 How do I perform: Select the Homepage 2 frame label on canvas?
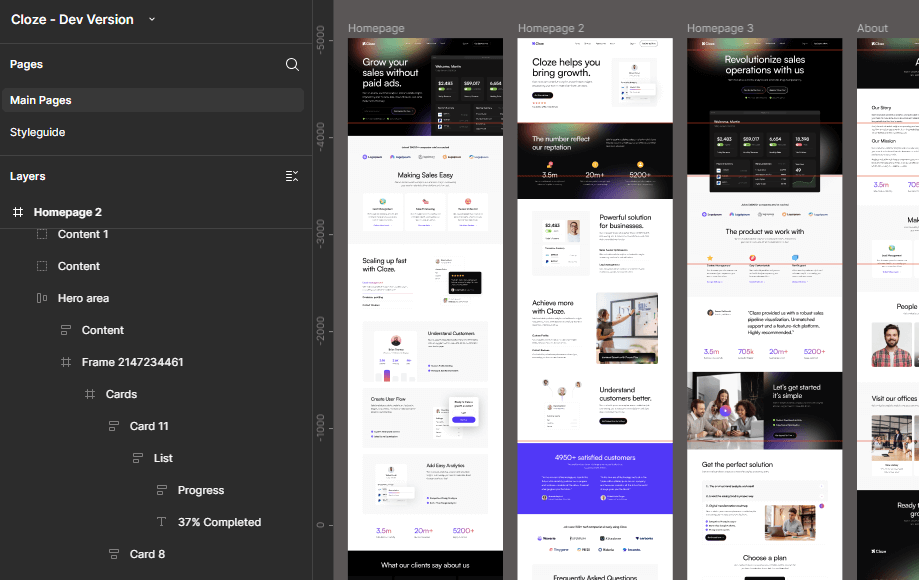click(551, 28)
